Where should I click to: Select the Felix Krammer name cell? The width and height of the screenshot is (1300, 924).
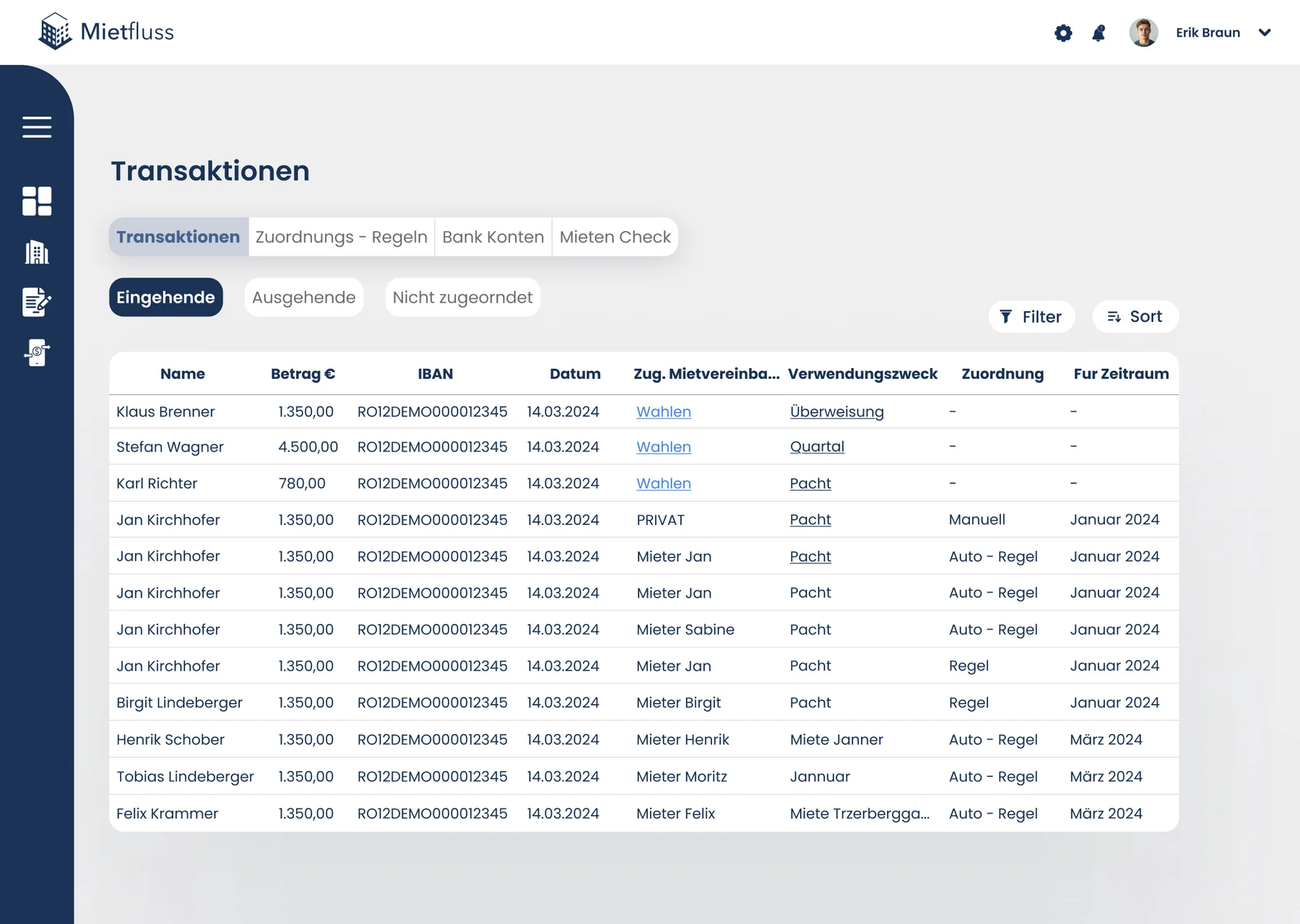tap(168, 814)
